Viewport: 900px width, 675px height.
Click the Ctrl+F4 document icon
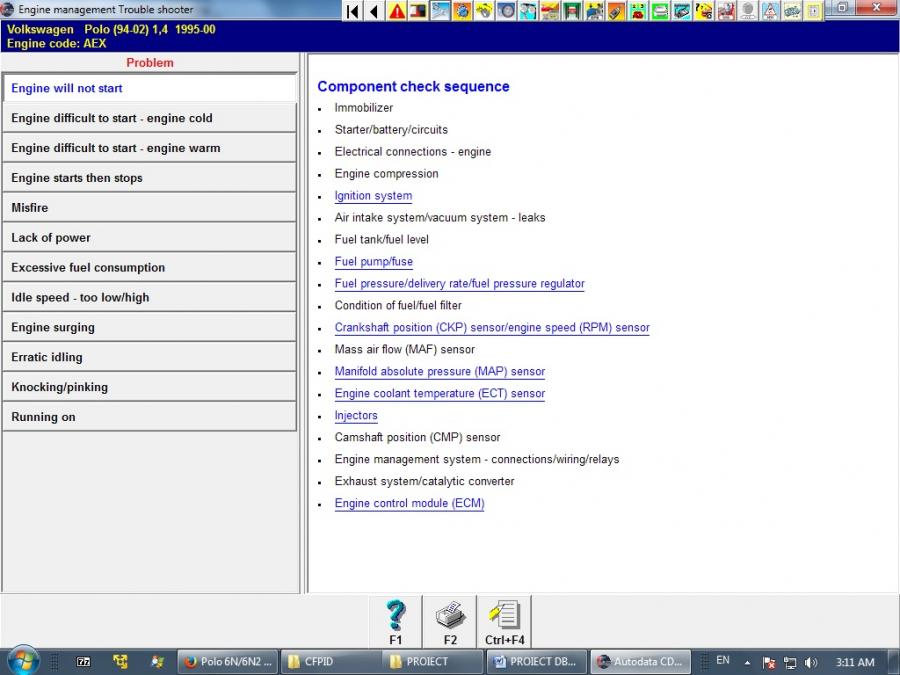tap(505, 621)
